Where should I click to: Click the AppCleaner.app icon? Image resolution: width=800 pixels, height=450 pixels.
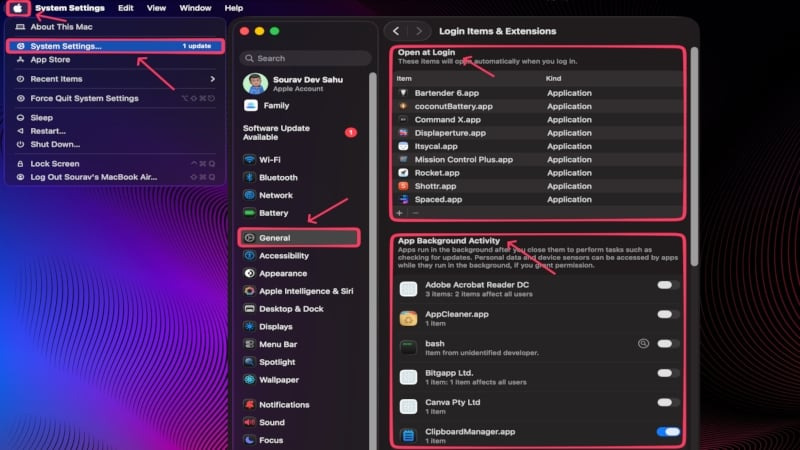coord(408,318)
